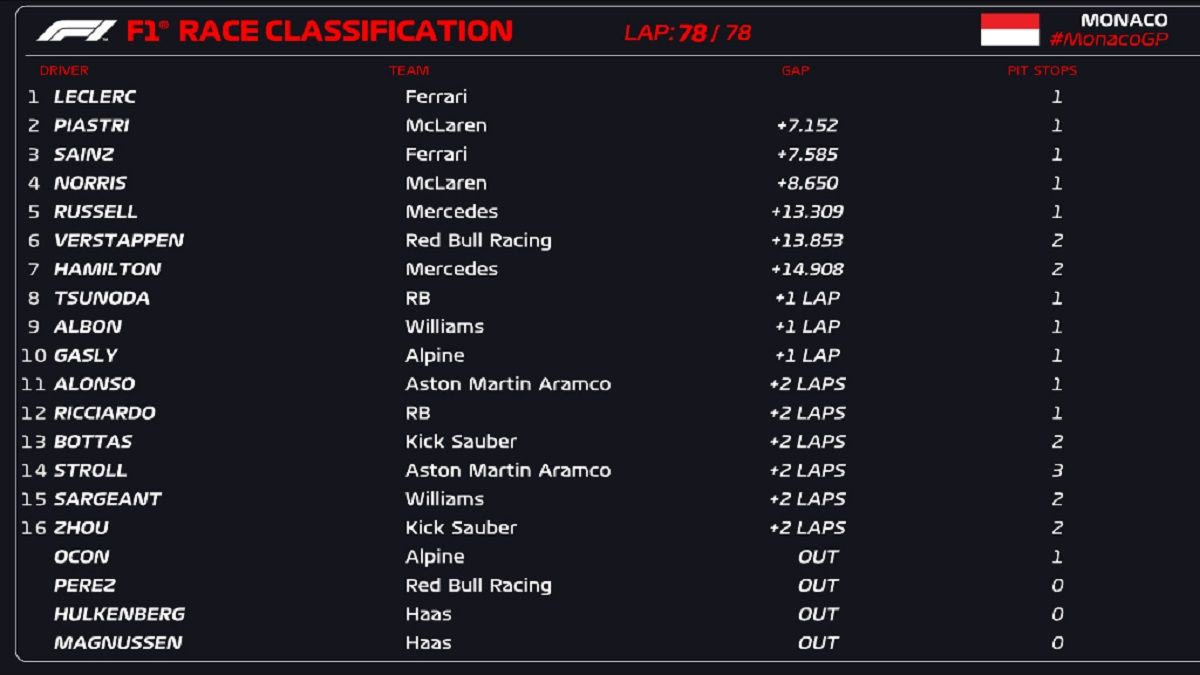Click the Monaco flag icon
The image size is (1200, 675).
[1009, 30]
